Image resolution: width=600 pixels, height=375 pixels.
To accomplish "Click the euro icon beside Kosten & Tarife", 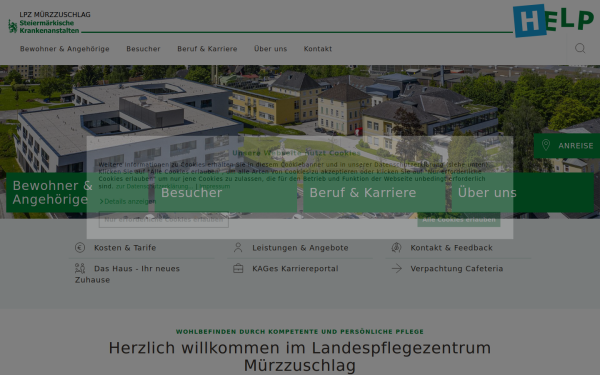I will [80, 248].
